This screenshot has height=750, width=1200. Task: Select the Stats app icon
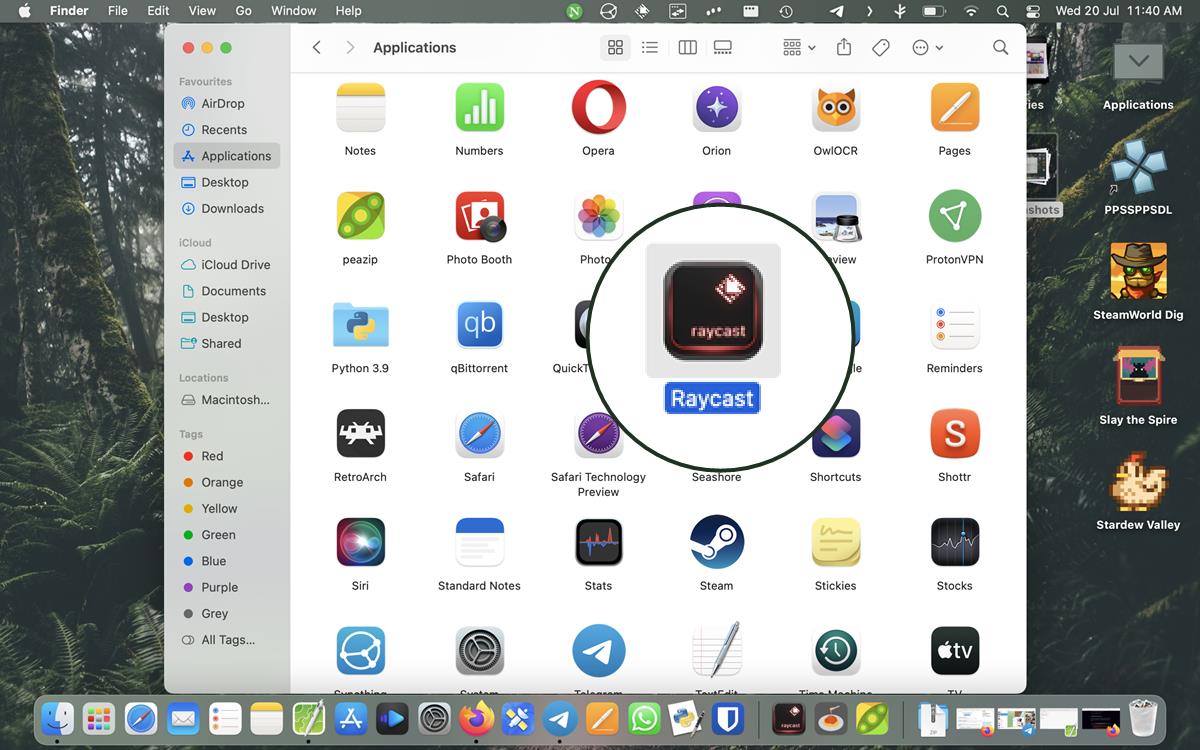click(598, 543)
